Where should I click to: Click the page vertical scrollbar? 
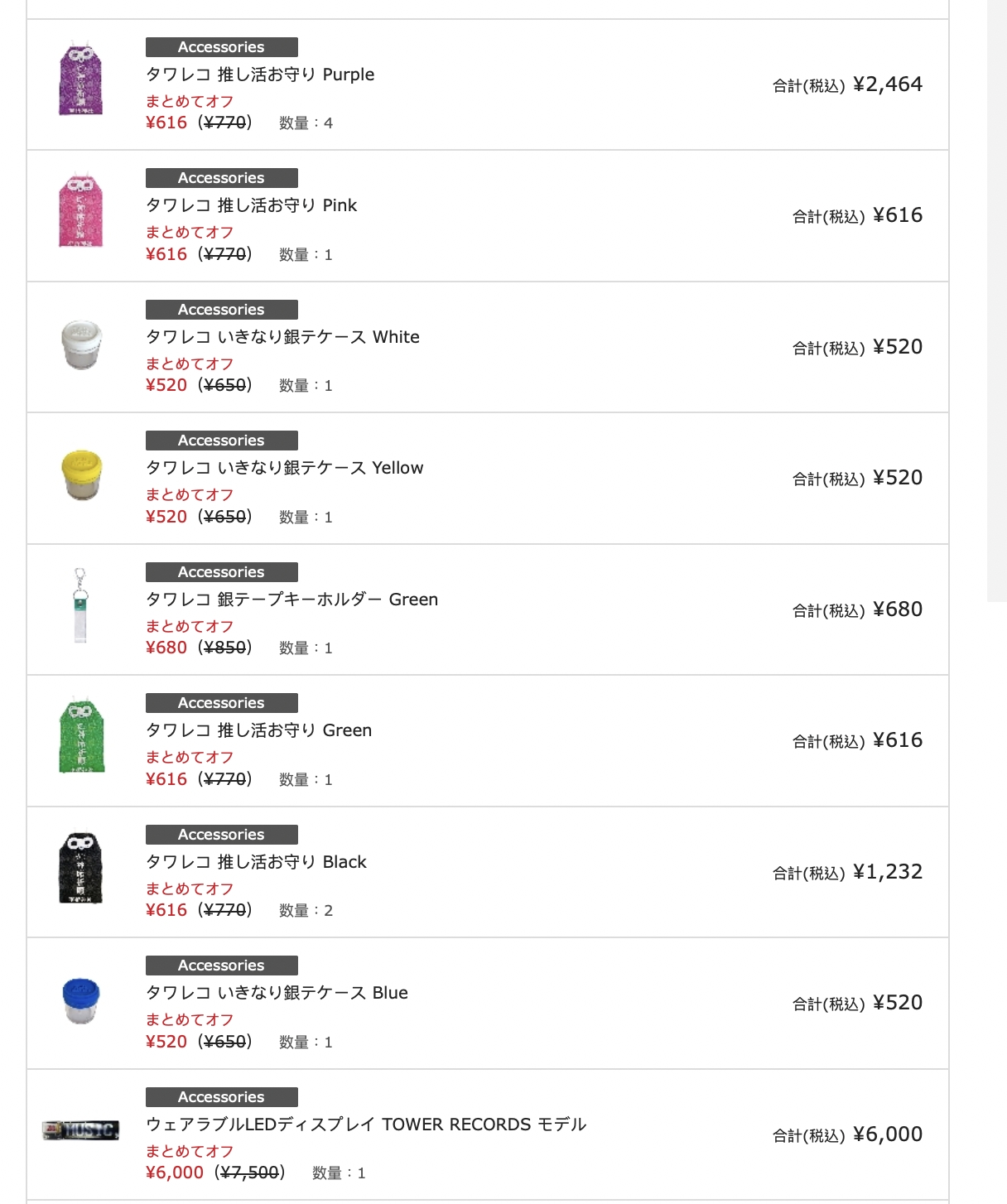pyautogui.click(x=997, y=301)
